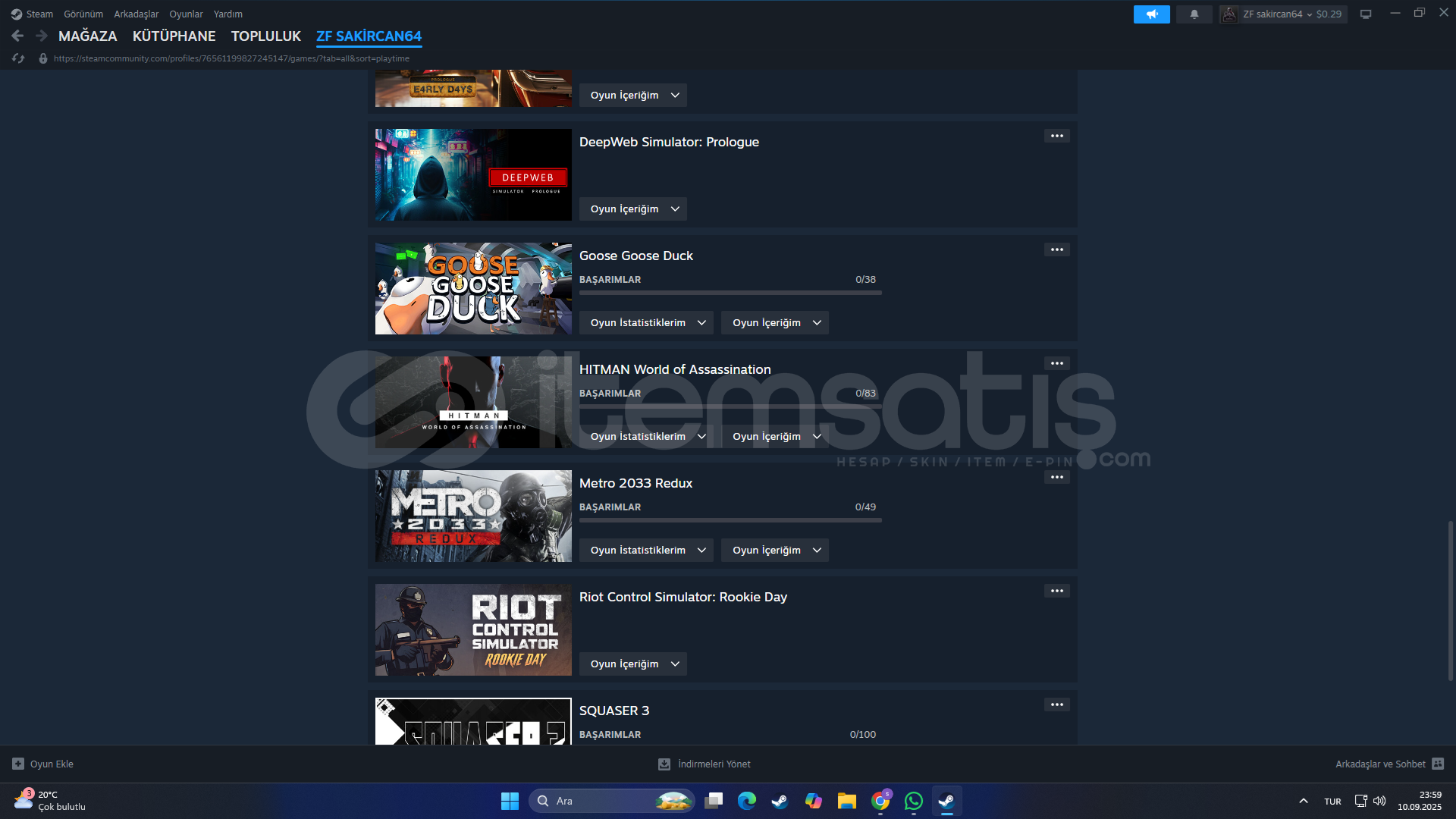Open the Oyunlar menu
Image resolution: width=1456 pixels, height=819 pixels.
point(186,14)
